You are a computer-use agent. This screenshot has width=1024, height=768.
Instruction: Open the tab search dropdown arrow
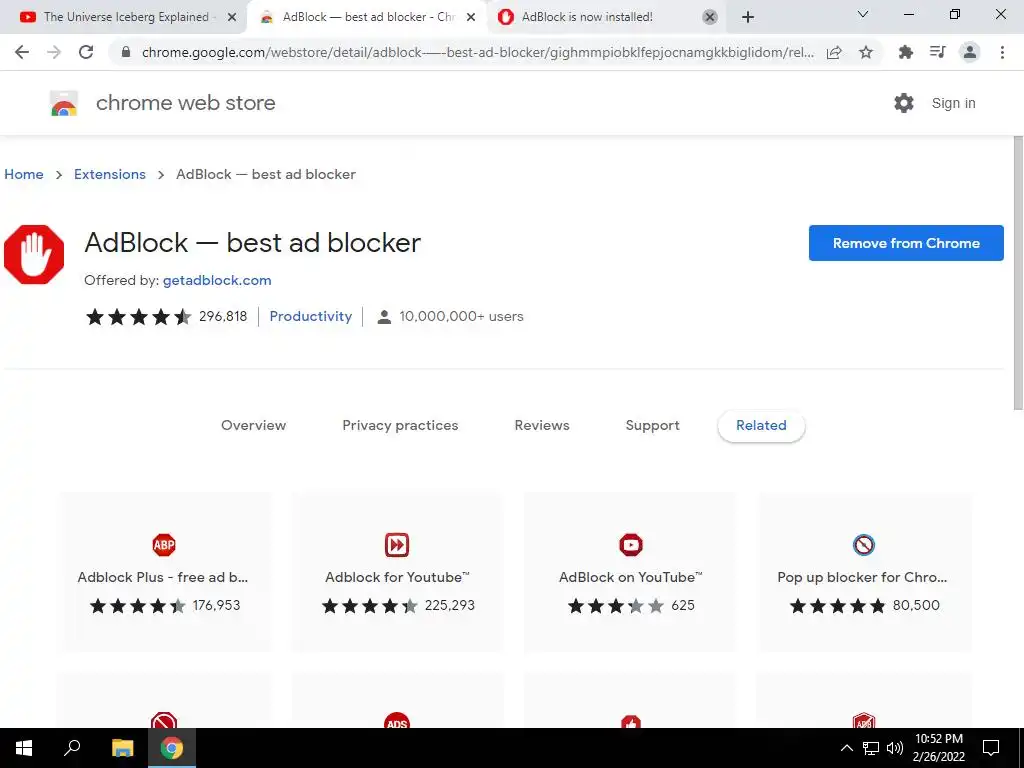[x=863, y=14]
